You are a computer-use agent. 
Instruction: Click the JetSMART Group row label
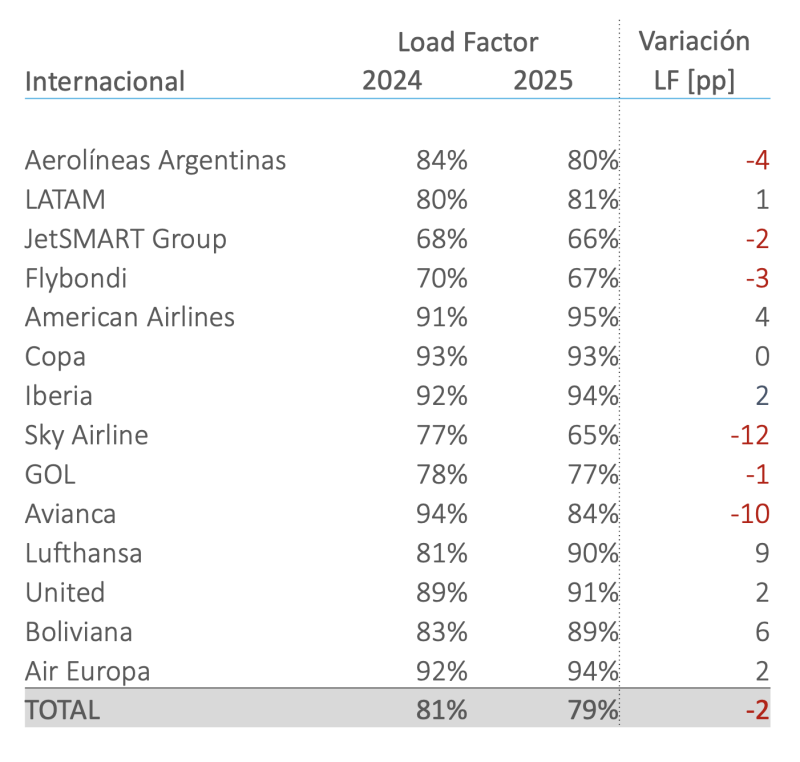[x=126, y=239]
